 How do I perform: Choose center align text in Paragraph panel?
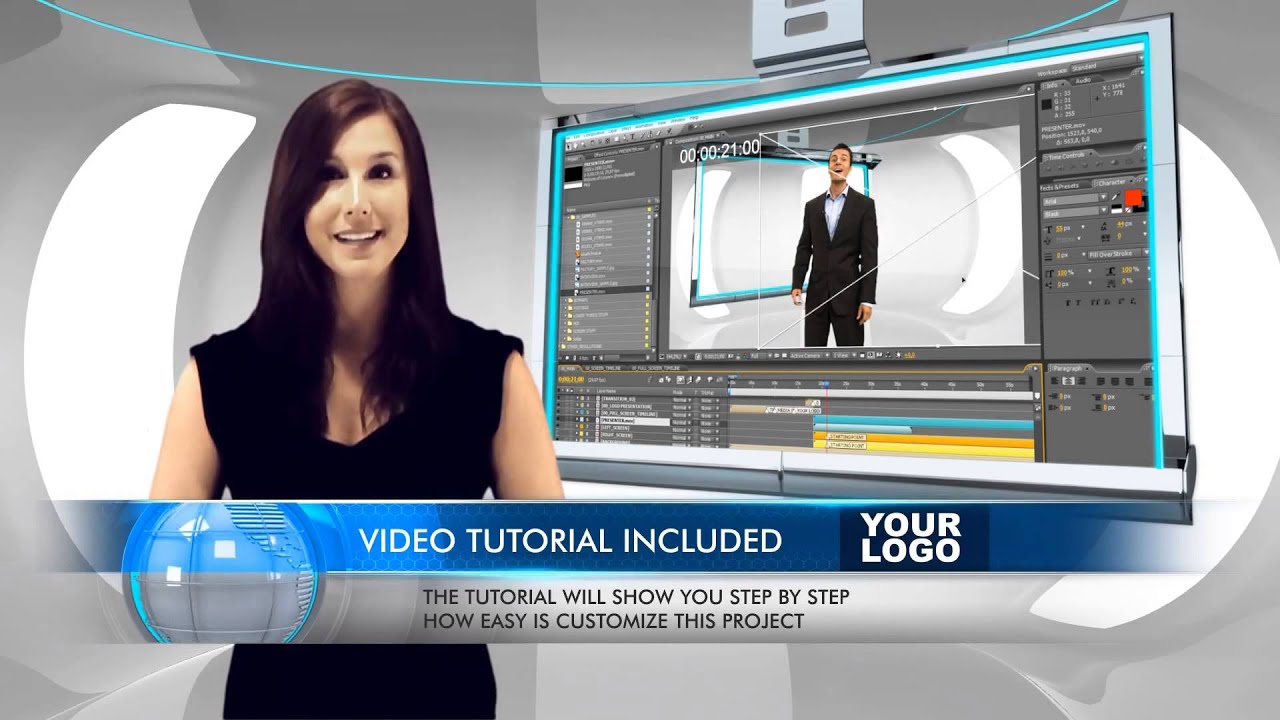pyautogui.click(x=1068, y=381)
